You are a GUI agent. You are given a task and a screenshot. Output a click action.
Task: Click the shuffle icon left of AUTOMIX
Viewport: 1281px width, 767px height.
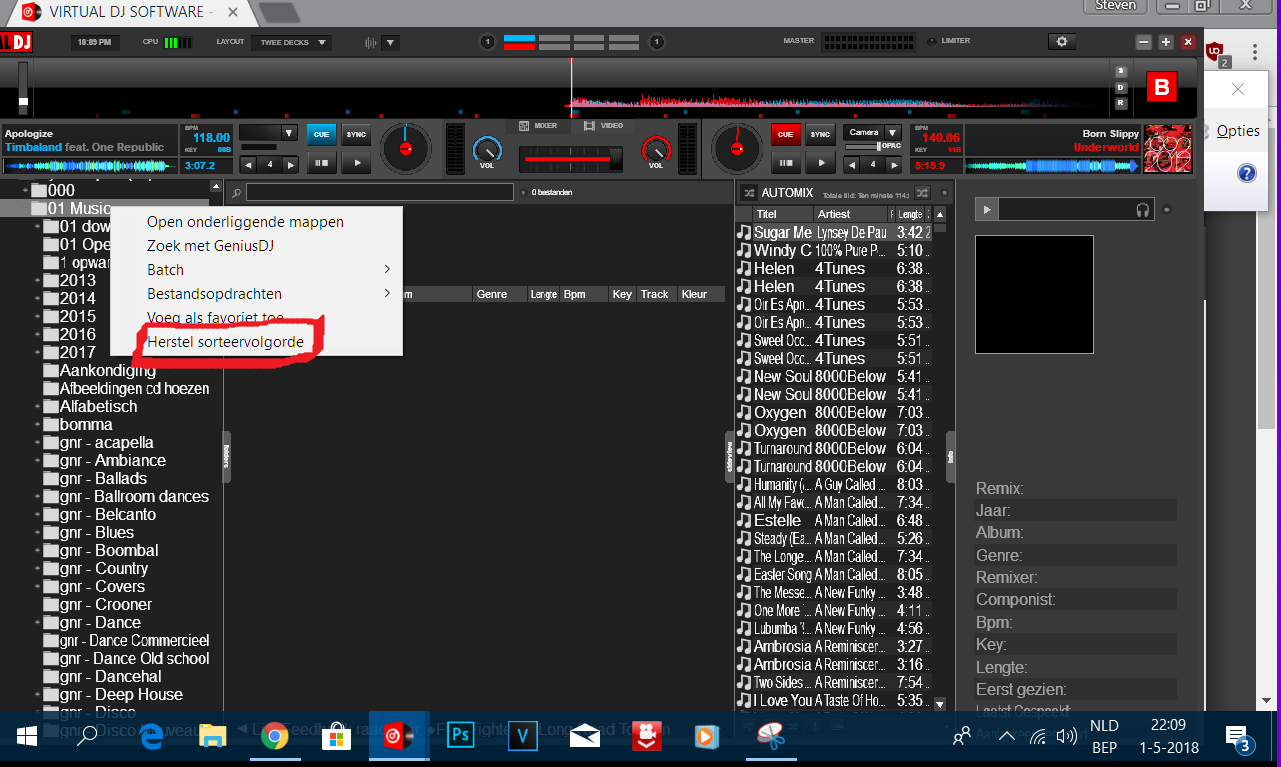coord(747,192)
